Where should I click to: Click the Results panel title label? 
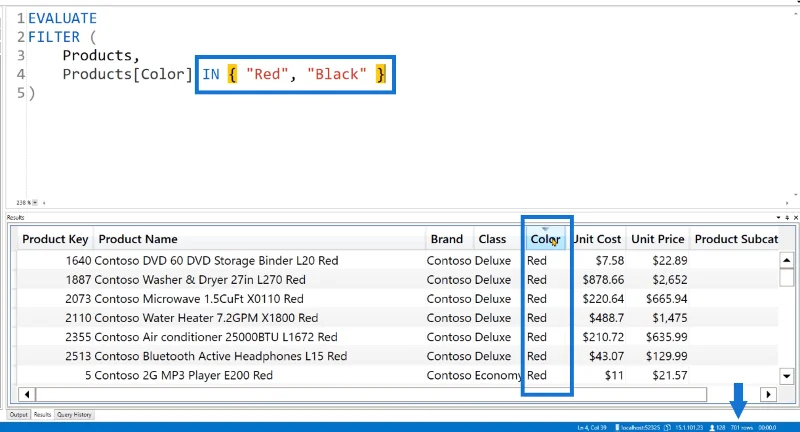(x=15, y=217)
